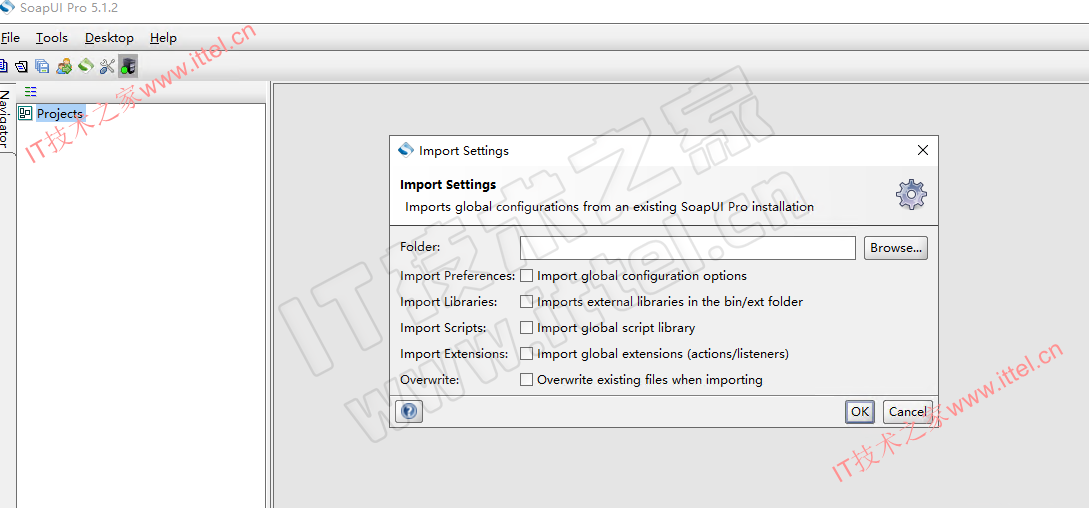
Task: Open the Tools menu
Action: point(52,38)
